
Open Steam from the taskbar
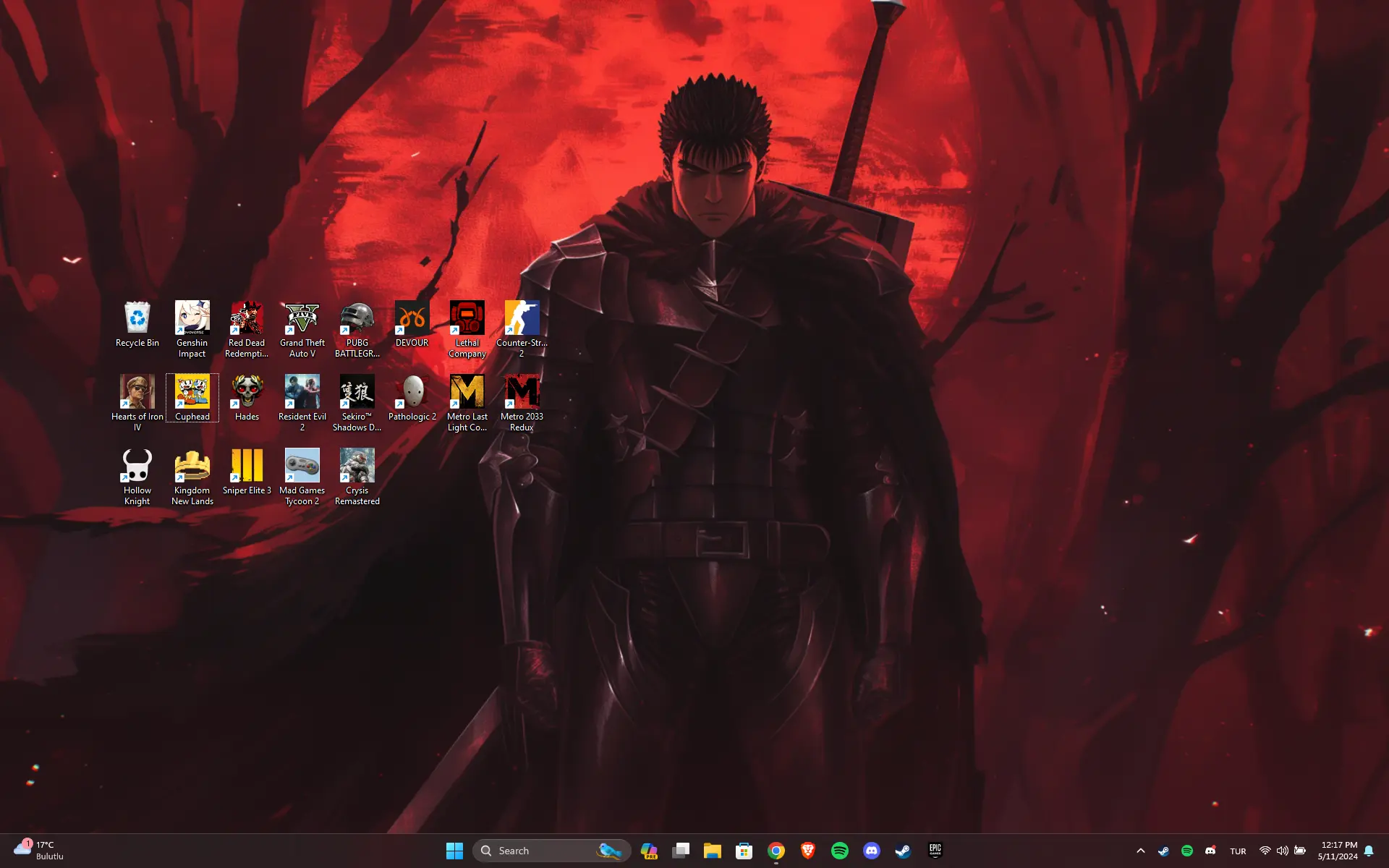904,851
